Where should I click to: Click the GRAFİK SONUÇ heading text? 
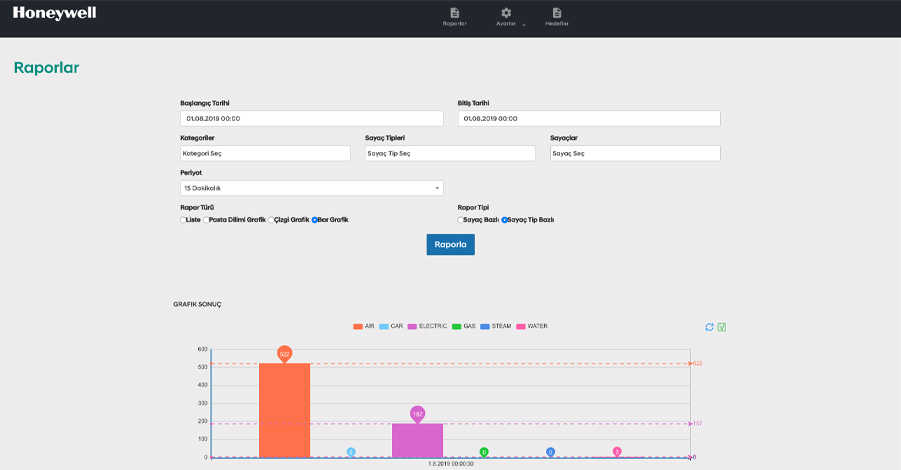(197, 305)
